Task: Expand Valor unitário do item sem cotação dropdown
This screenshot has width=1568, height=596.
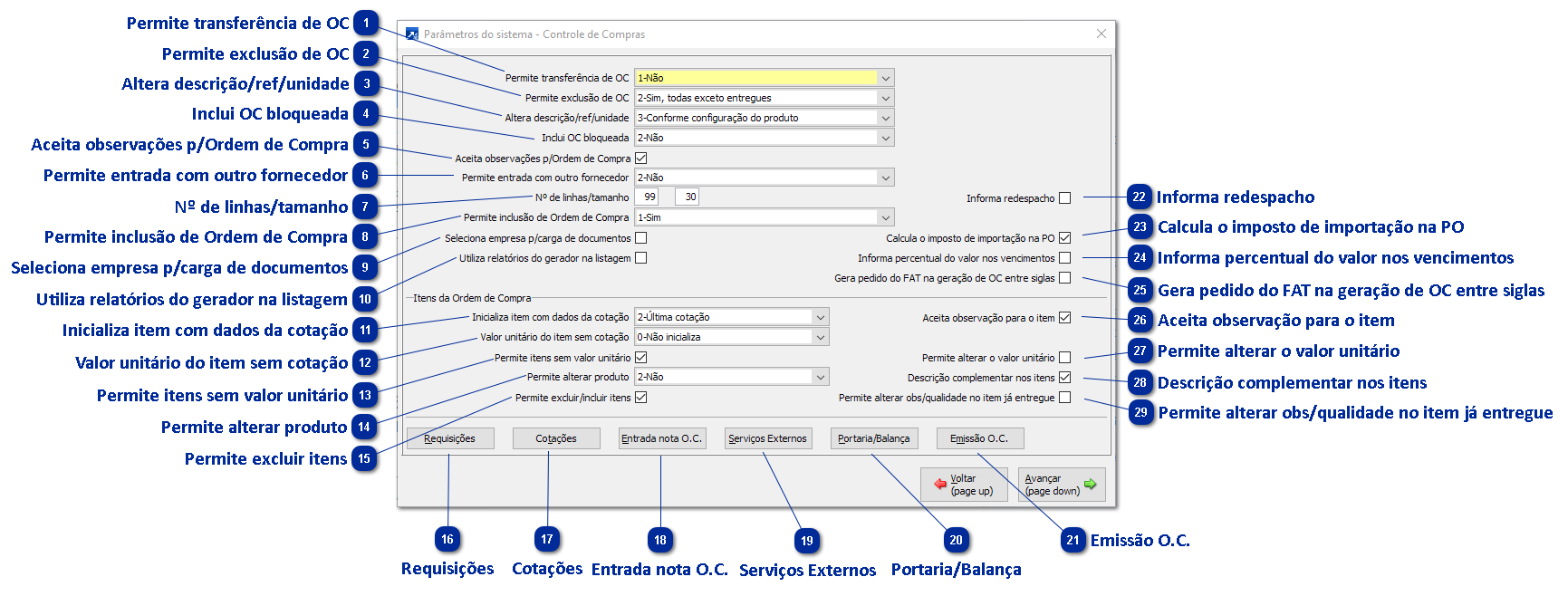Action: [x=821, y=337]
